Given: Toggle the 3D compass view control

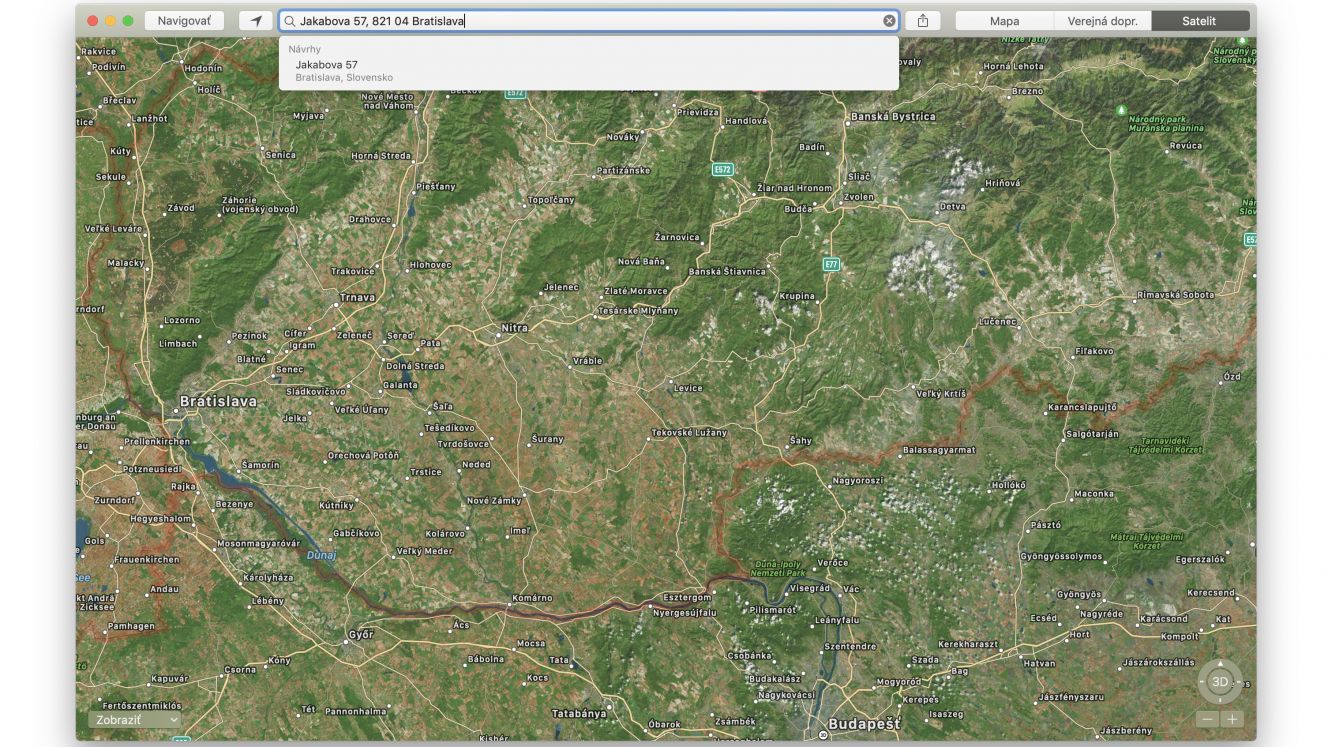Looking at the screenshot, I should (1220, 682).
